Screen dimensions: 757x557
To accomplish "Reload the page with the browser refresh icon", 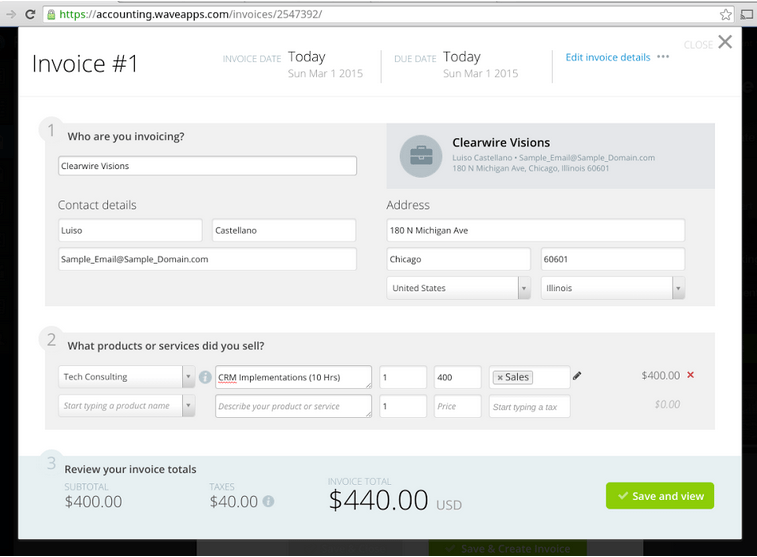I will pyautogui.click(x=30, y=14).
